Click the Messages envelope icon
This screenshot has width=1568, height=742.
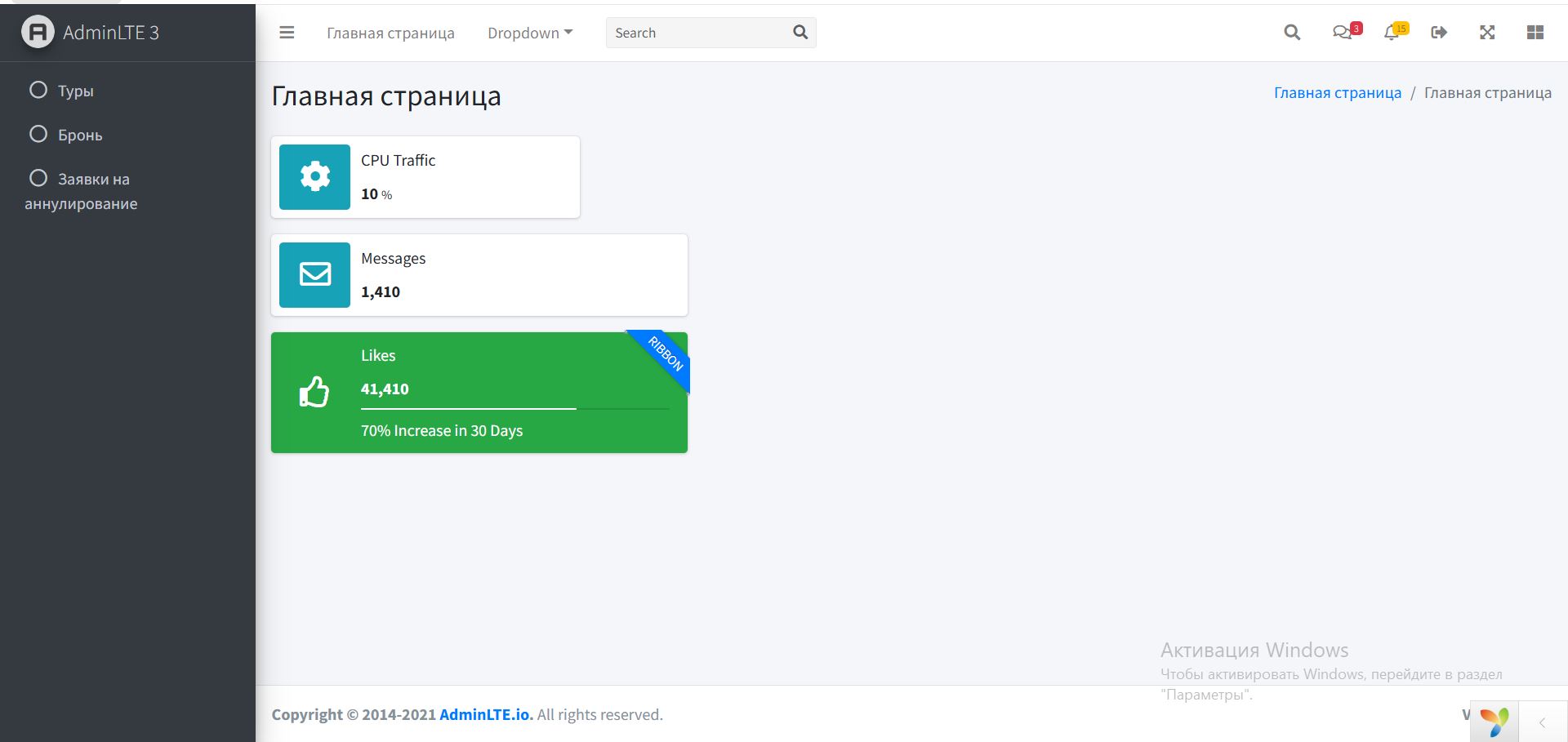pos(314,275)
